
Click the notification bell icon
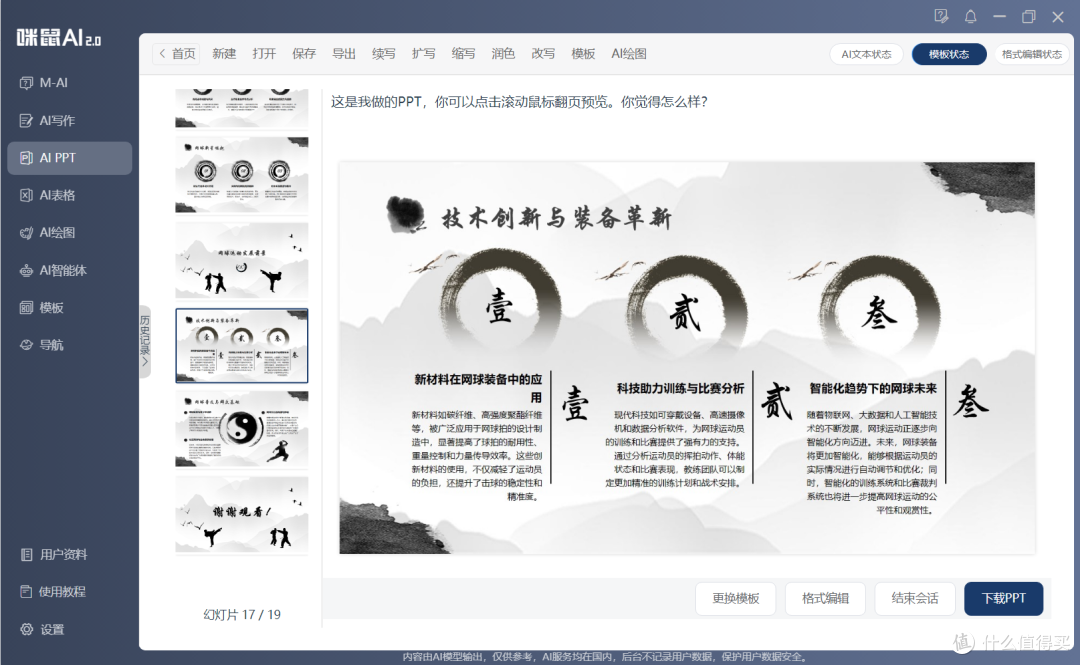970,17
